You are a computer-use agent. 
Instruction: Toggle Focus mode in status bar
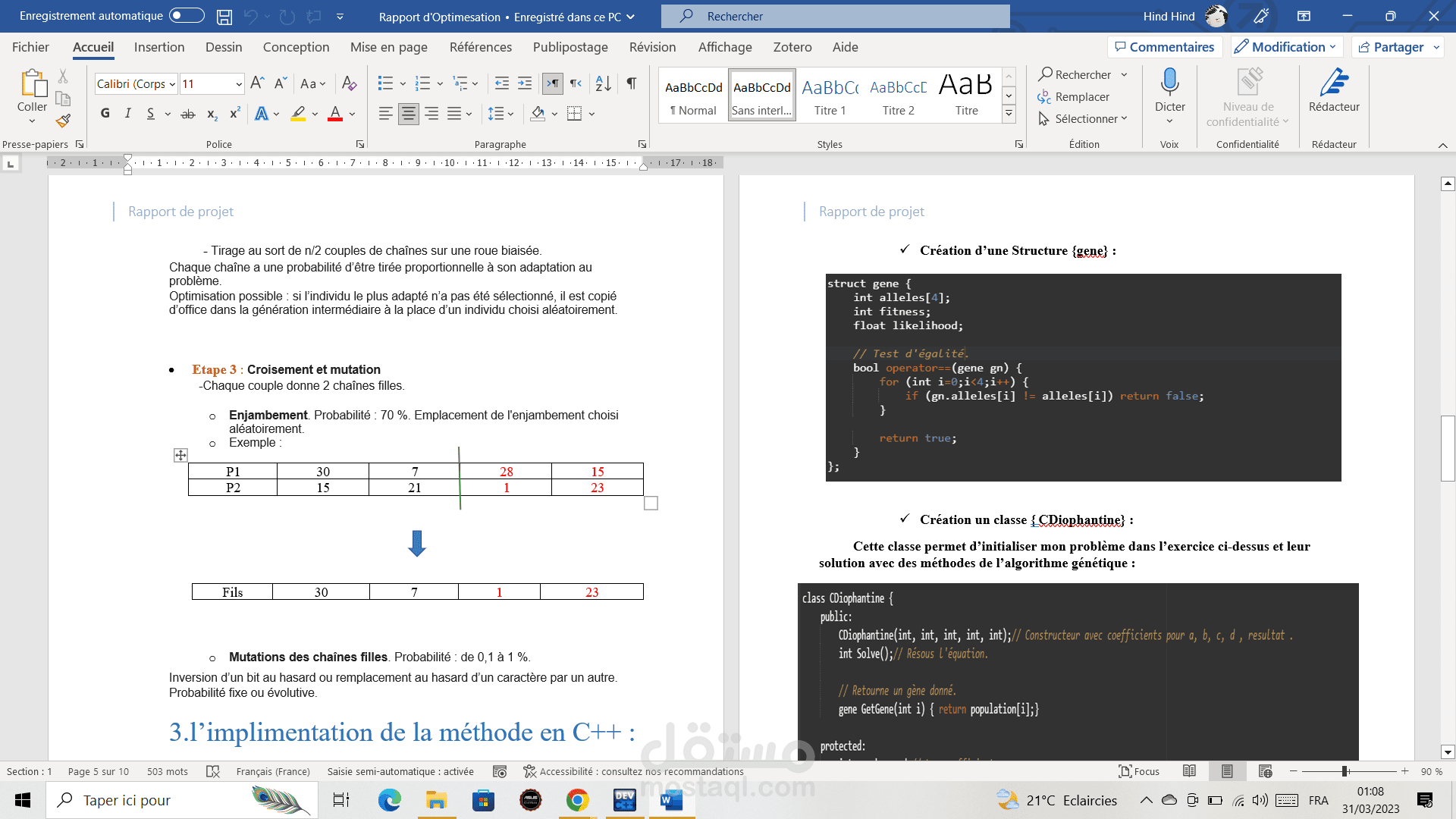coord(1139,771)
